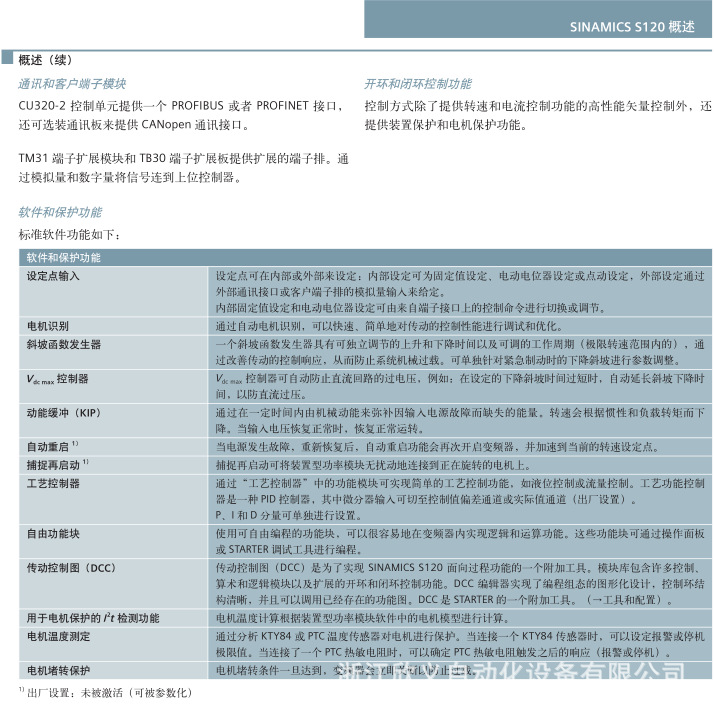
Task: Click the description starting '通过分析 KTY84 或 PTC'
Action: tap(460, 644)
